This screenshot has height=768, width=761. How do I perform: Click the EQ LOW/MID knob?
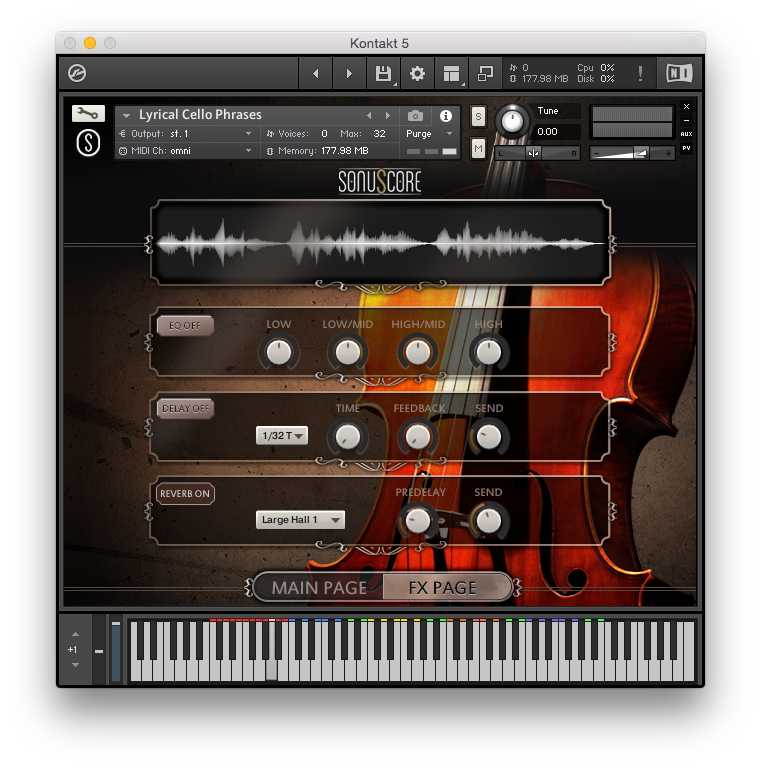348,352
